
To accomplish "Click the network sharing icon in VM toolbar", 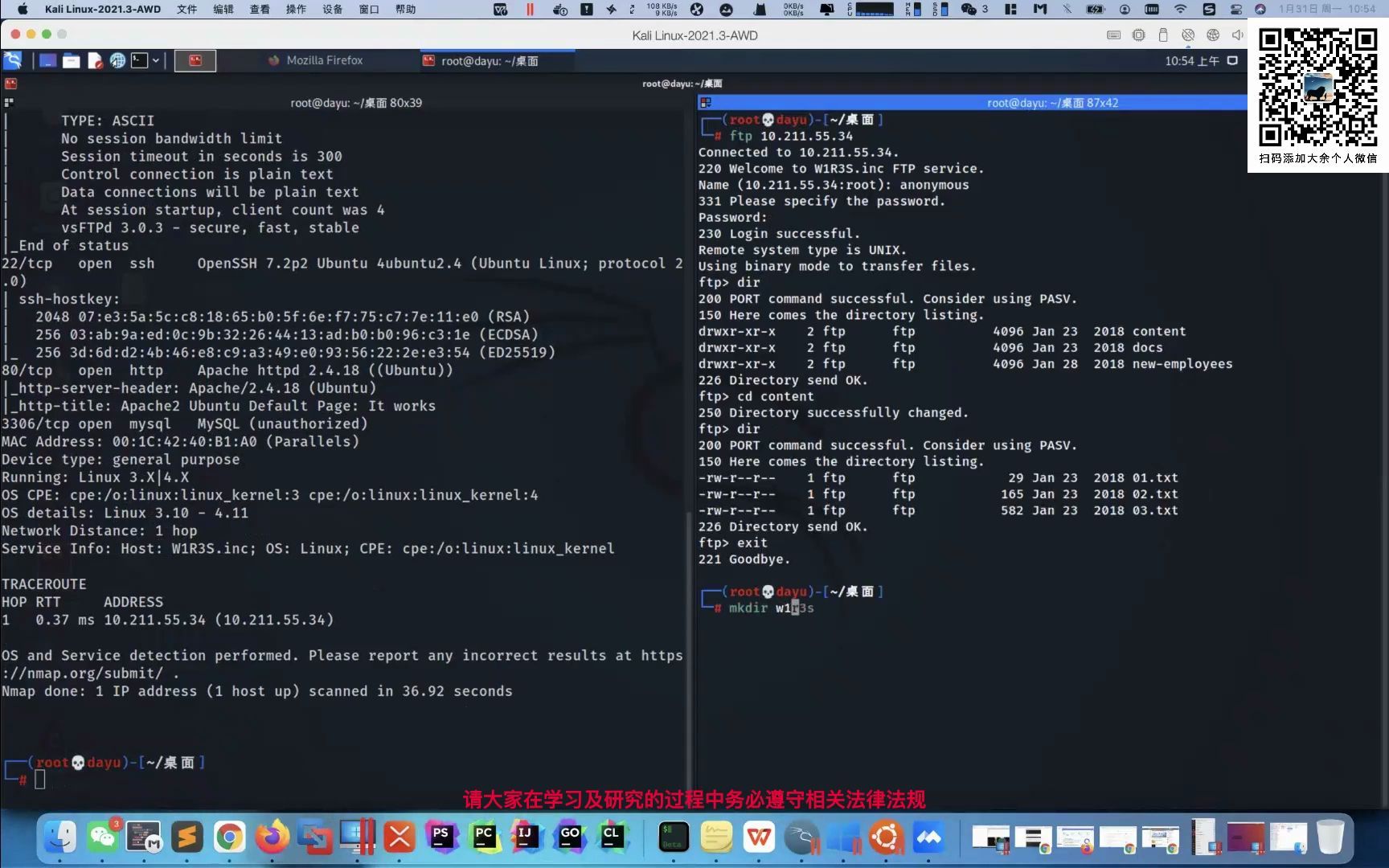I will 1188,35.
